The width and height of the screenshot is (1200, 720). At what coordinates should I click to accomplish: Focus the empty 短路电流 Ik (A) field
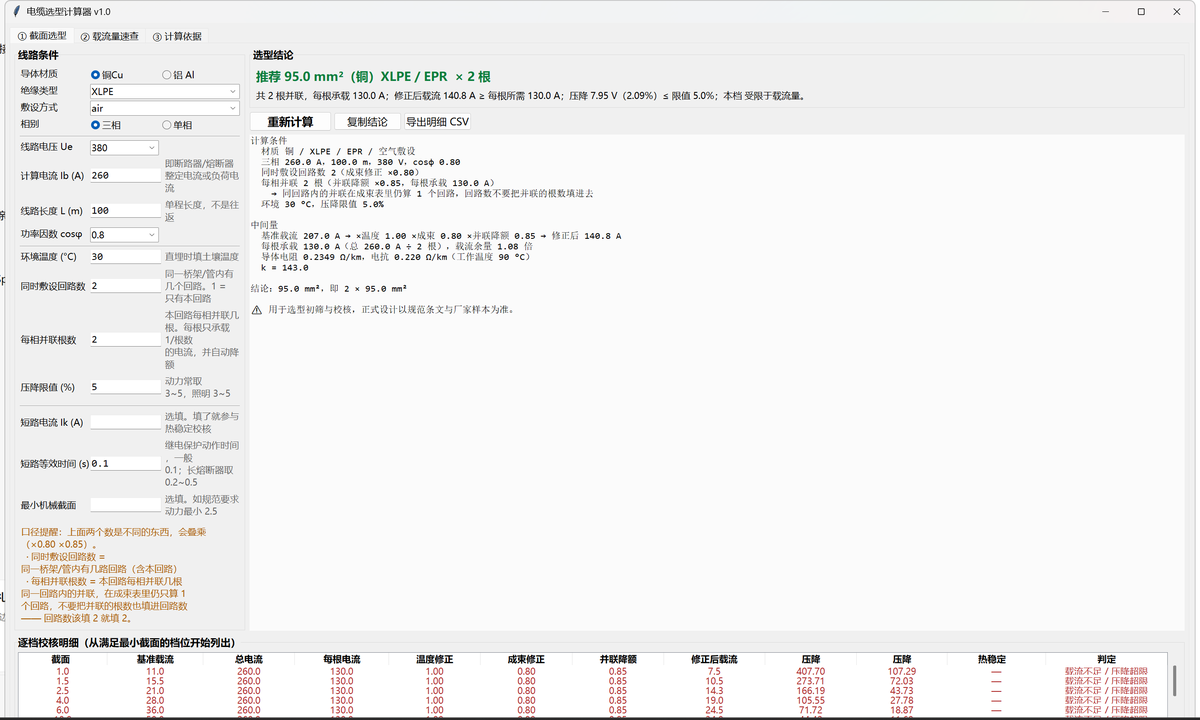(x=125, y=422)
